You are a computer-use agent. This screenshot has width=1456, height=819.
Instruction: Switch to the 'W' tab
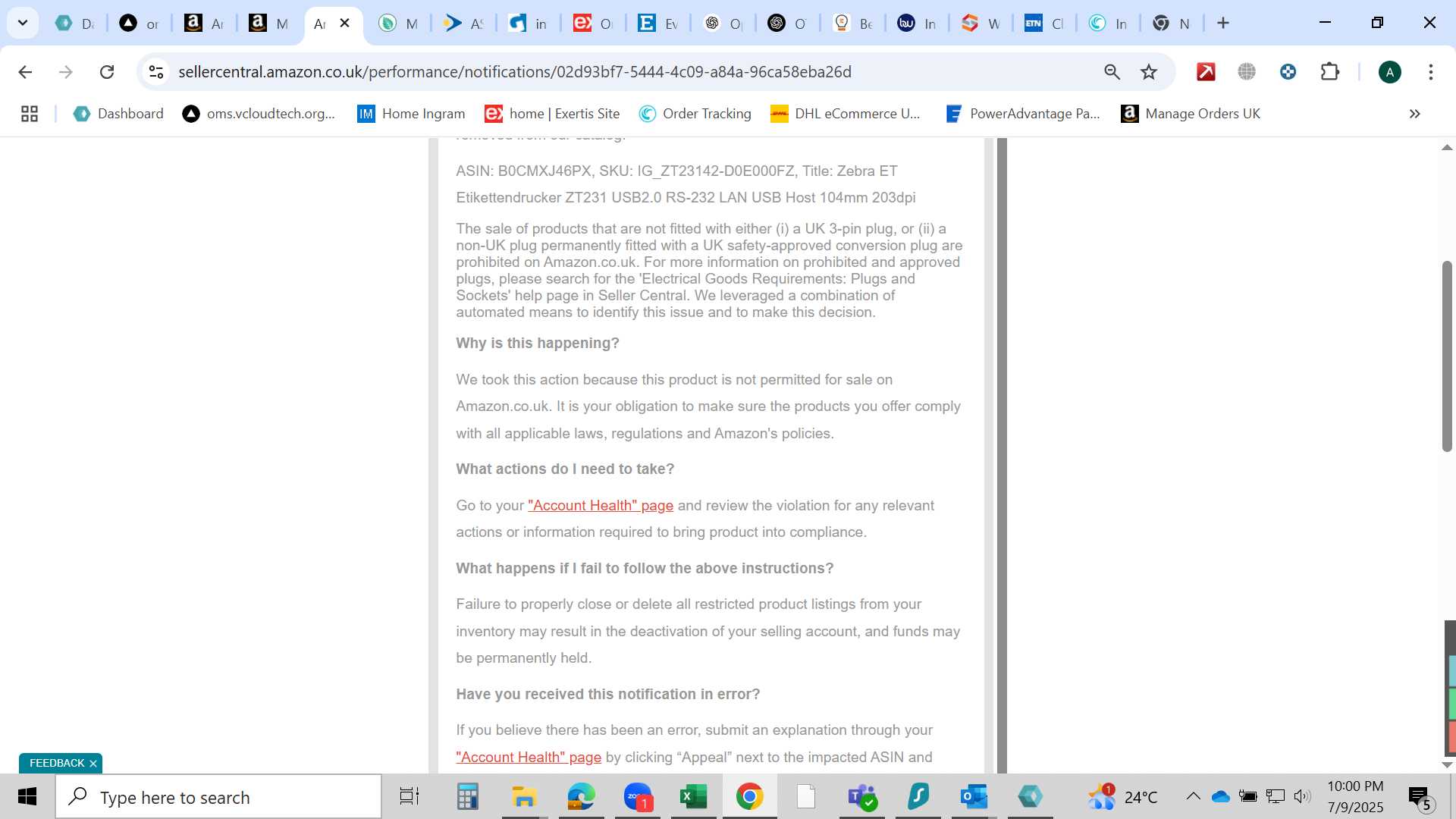tap(981, 24)
